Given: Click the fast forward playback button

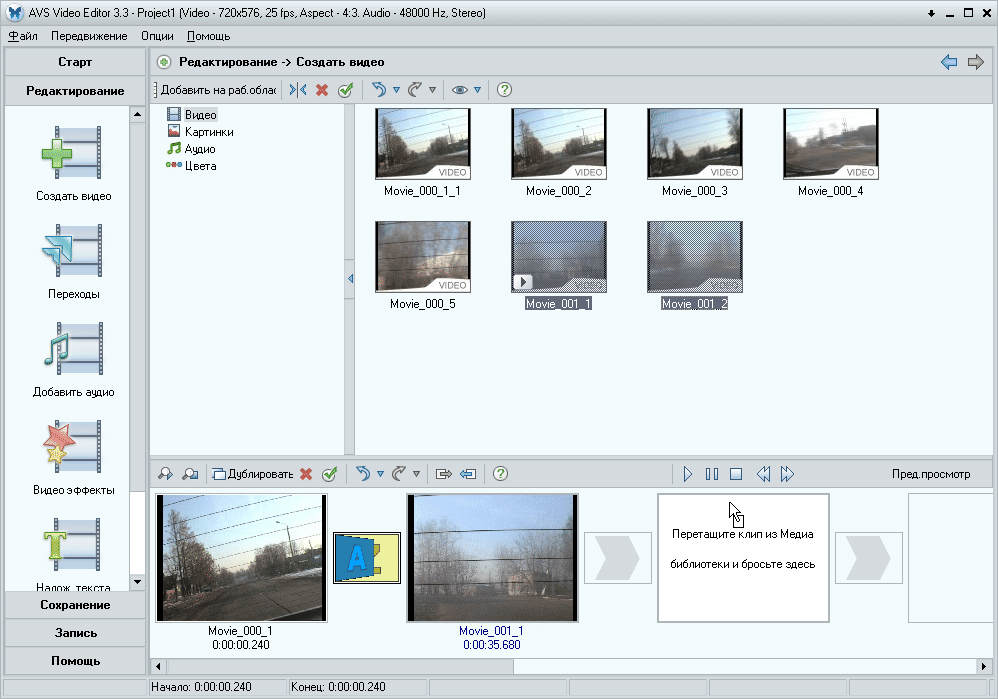Looking at the screenshot, I should pyautogui.click(x=787, y=474).
